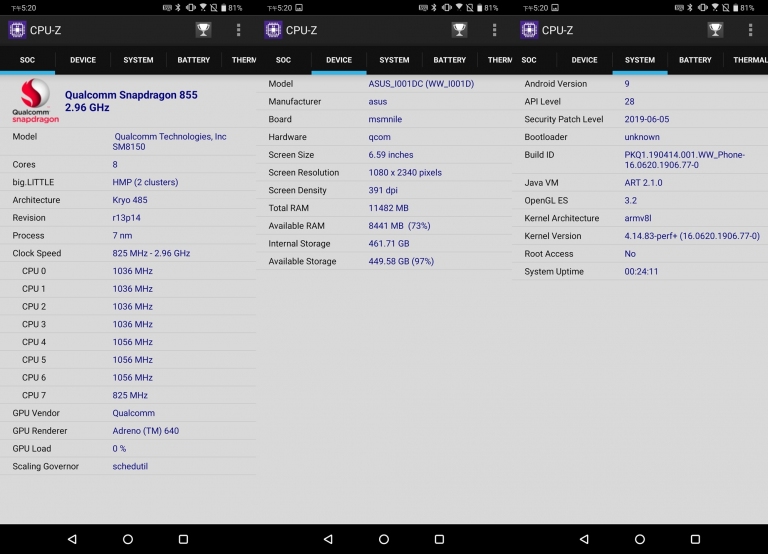
Task: Click the Qualcomm Snapdragon 855 heading
Action: pos(131,95)
